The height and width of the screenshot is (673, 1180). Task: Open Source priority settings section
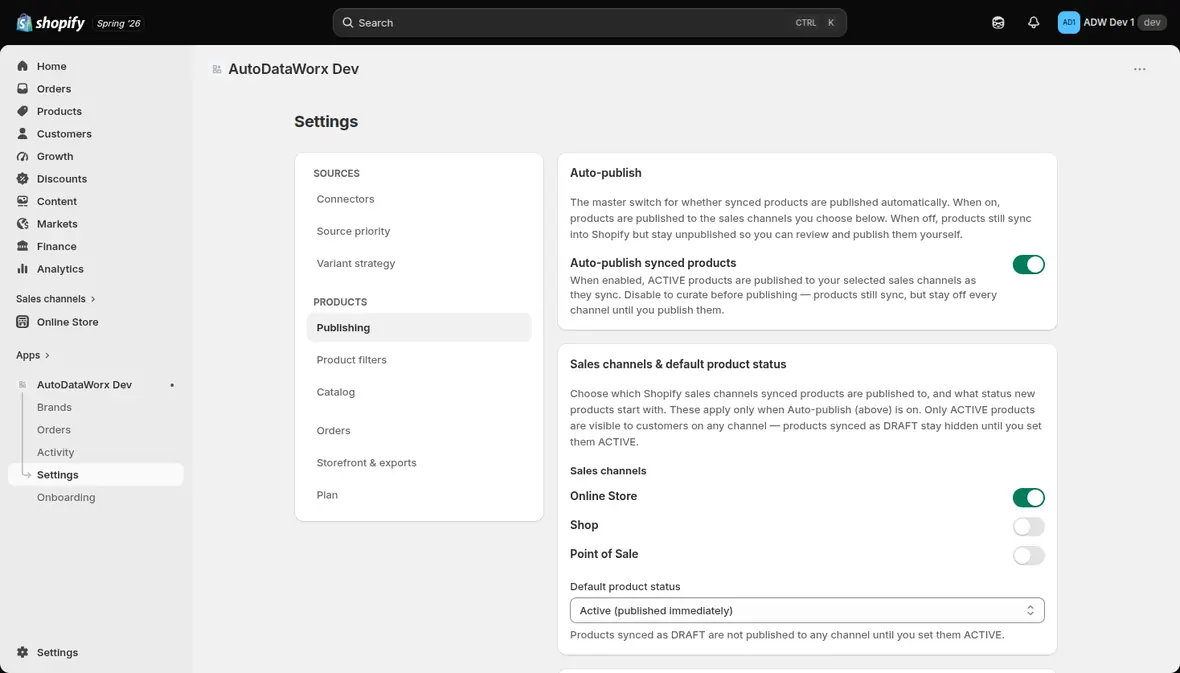419,231
